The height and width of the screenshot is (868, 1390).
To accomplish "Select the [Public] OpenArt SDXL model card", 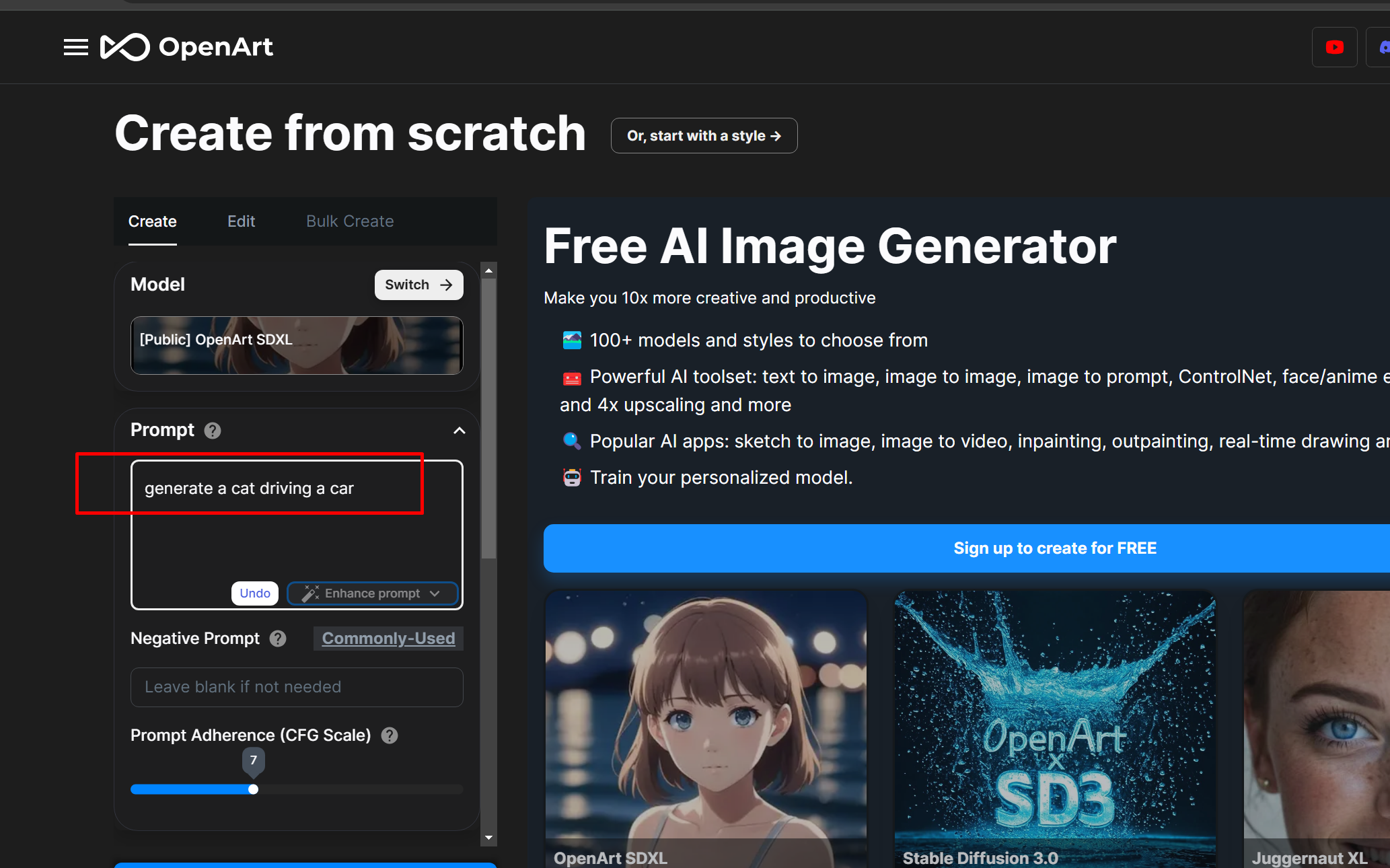I will click(297, 345).
